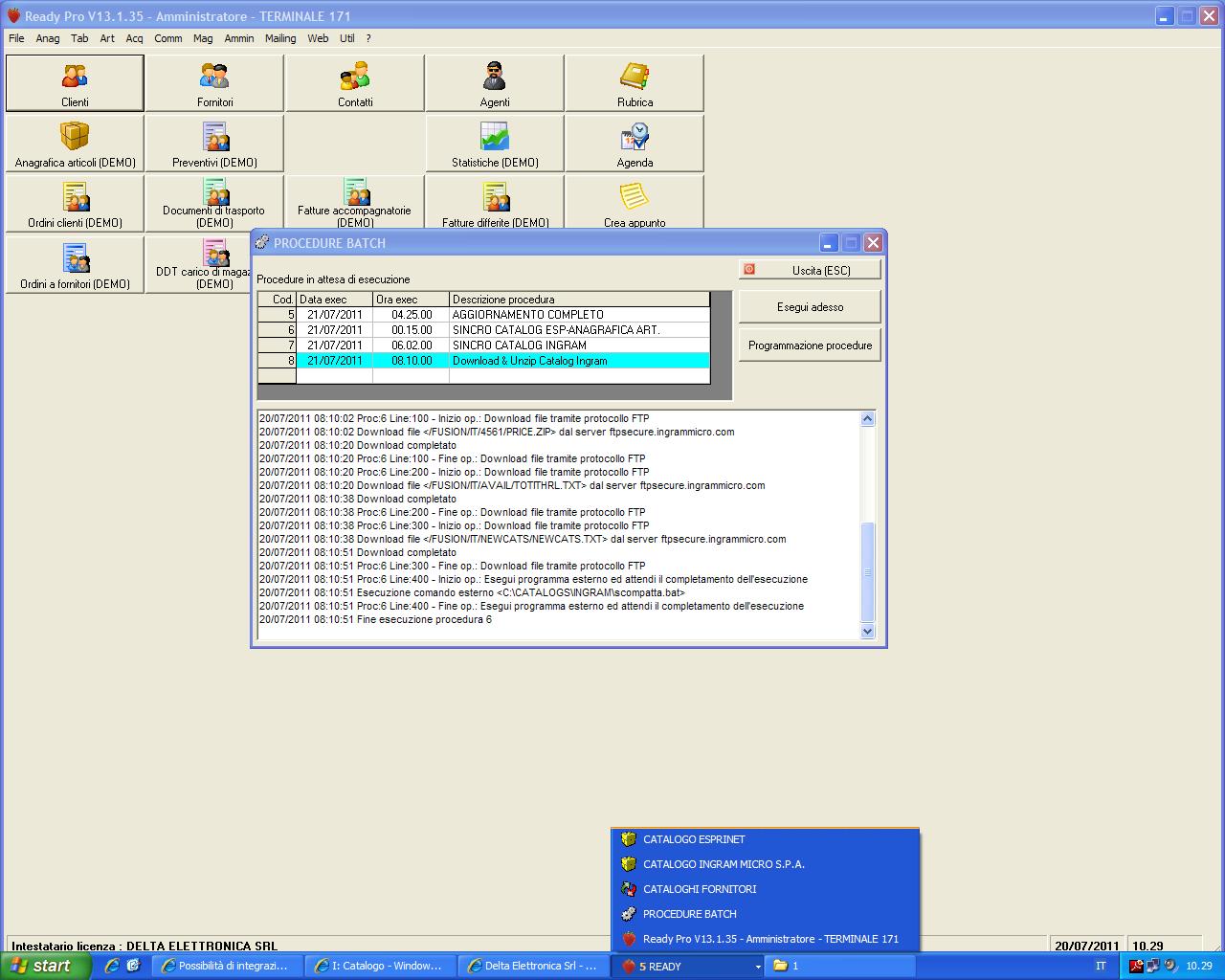The width and height of the screenshot is (1225, 980).
Task: Click the log scrollbar thumb
Action: click(x=868, y=572)
